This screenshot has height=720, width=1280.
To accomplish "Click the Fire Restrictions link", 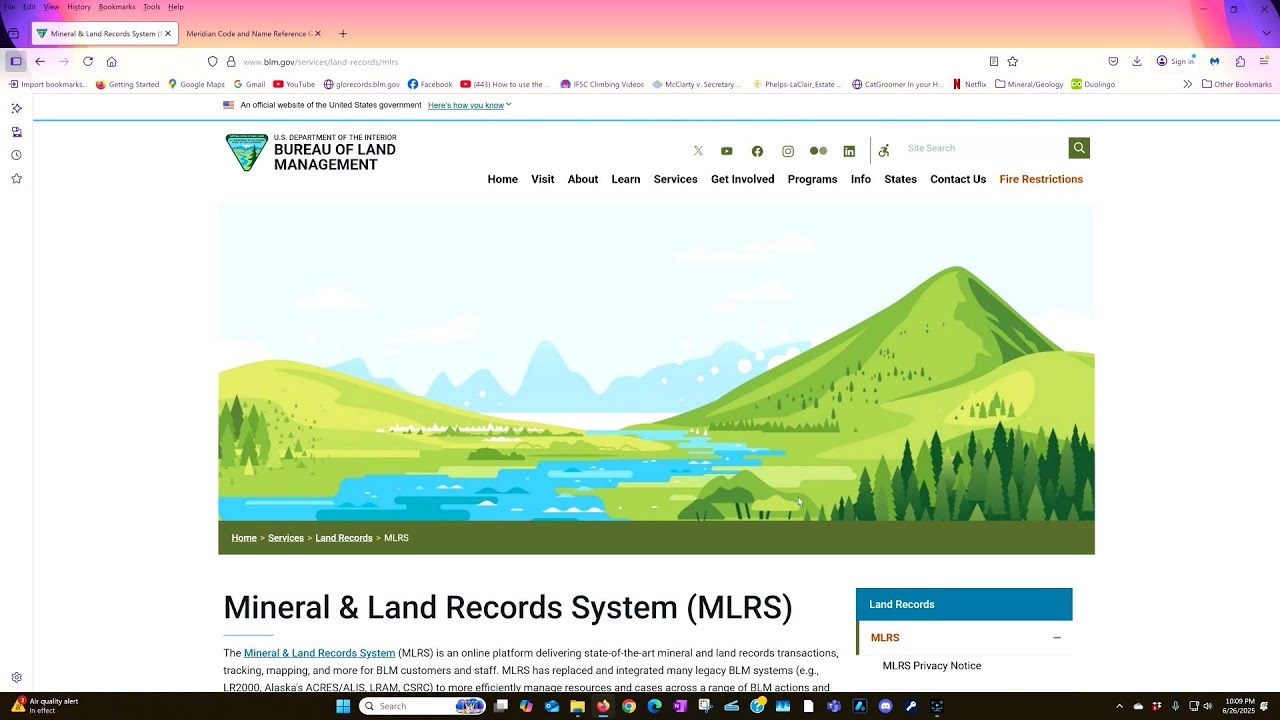I will [1041, 179].
